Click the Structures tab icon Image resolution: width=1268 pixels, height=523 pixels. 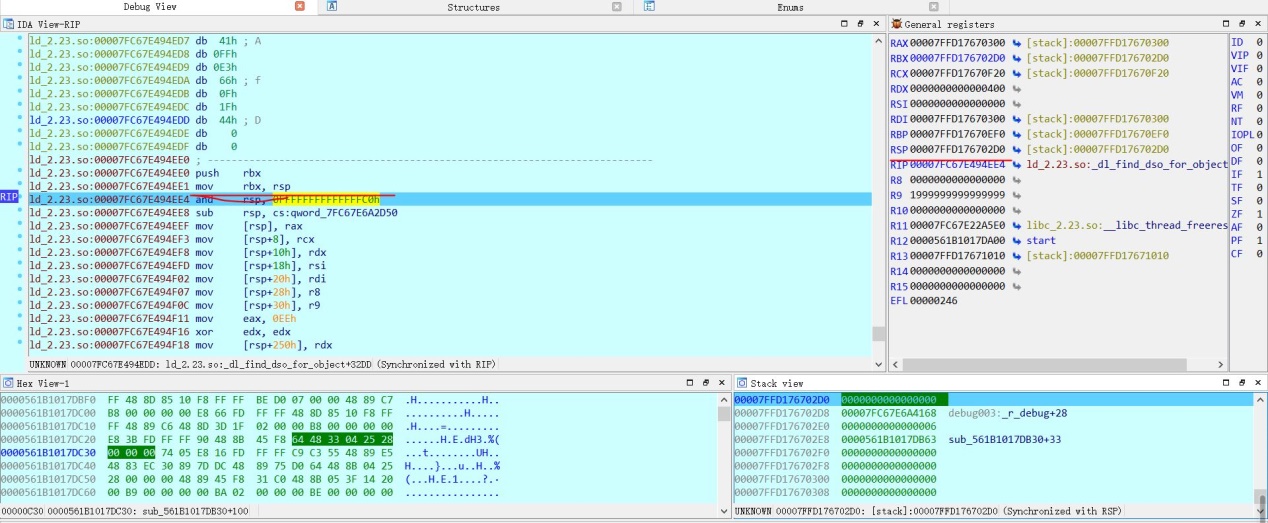pos(332,7)
